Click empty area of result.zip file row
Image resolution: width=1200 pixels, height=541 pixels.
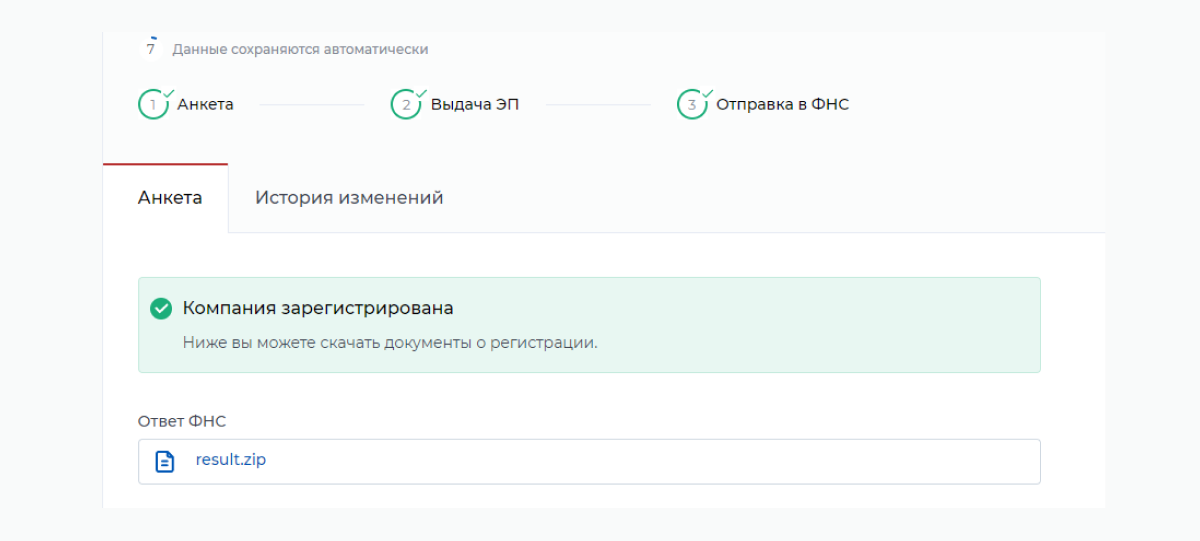tap(650, 461)
